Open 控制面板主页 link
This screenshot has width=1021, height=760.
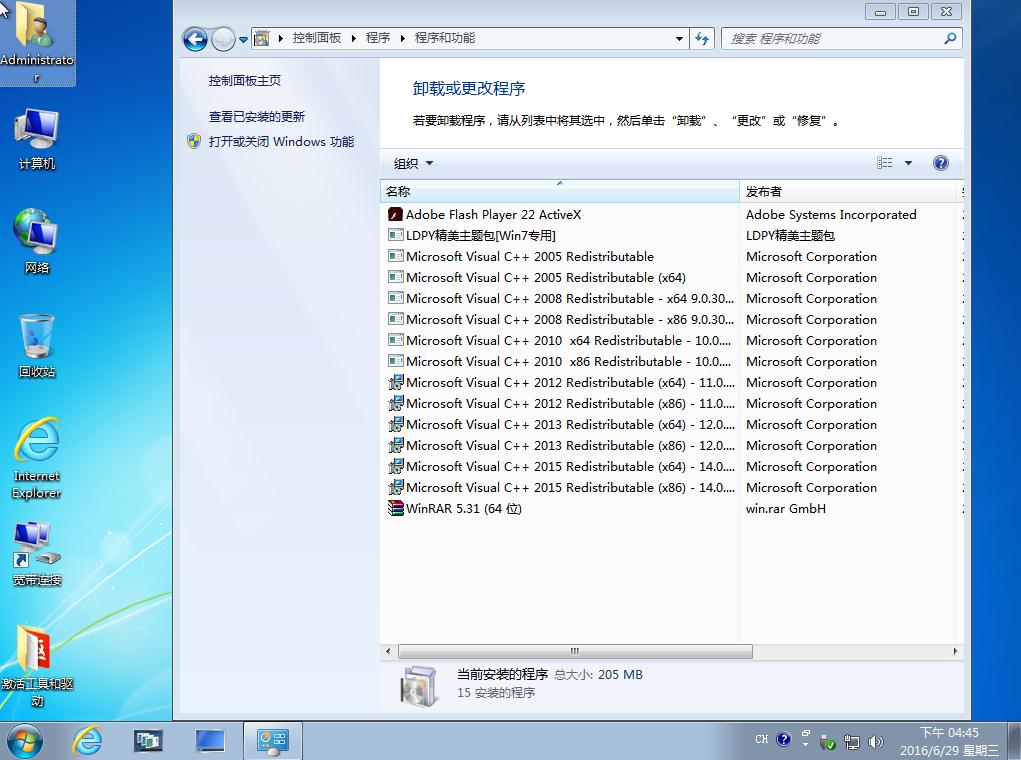click(x=245, y=80)
